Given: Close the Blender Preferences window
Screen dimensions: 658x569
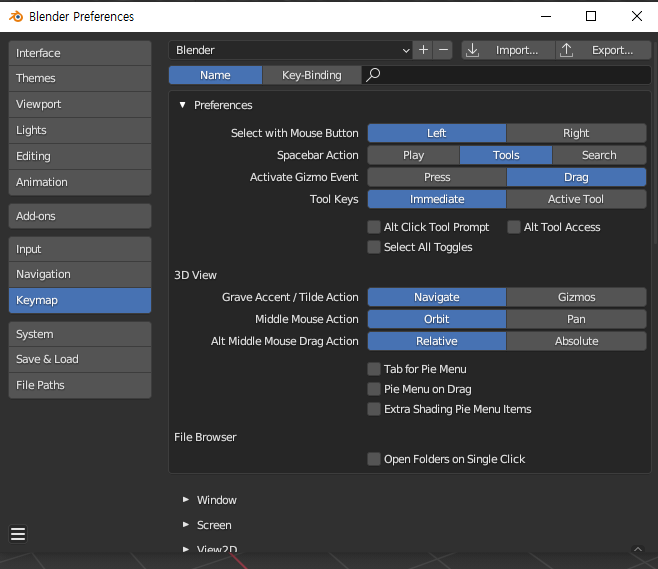Looking at the screenshot, I should tap(637, 16).
